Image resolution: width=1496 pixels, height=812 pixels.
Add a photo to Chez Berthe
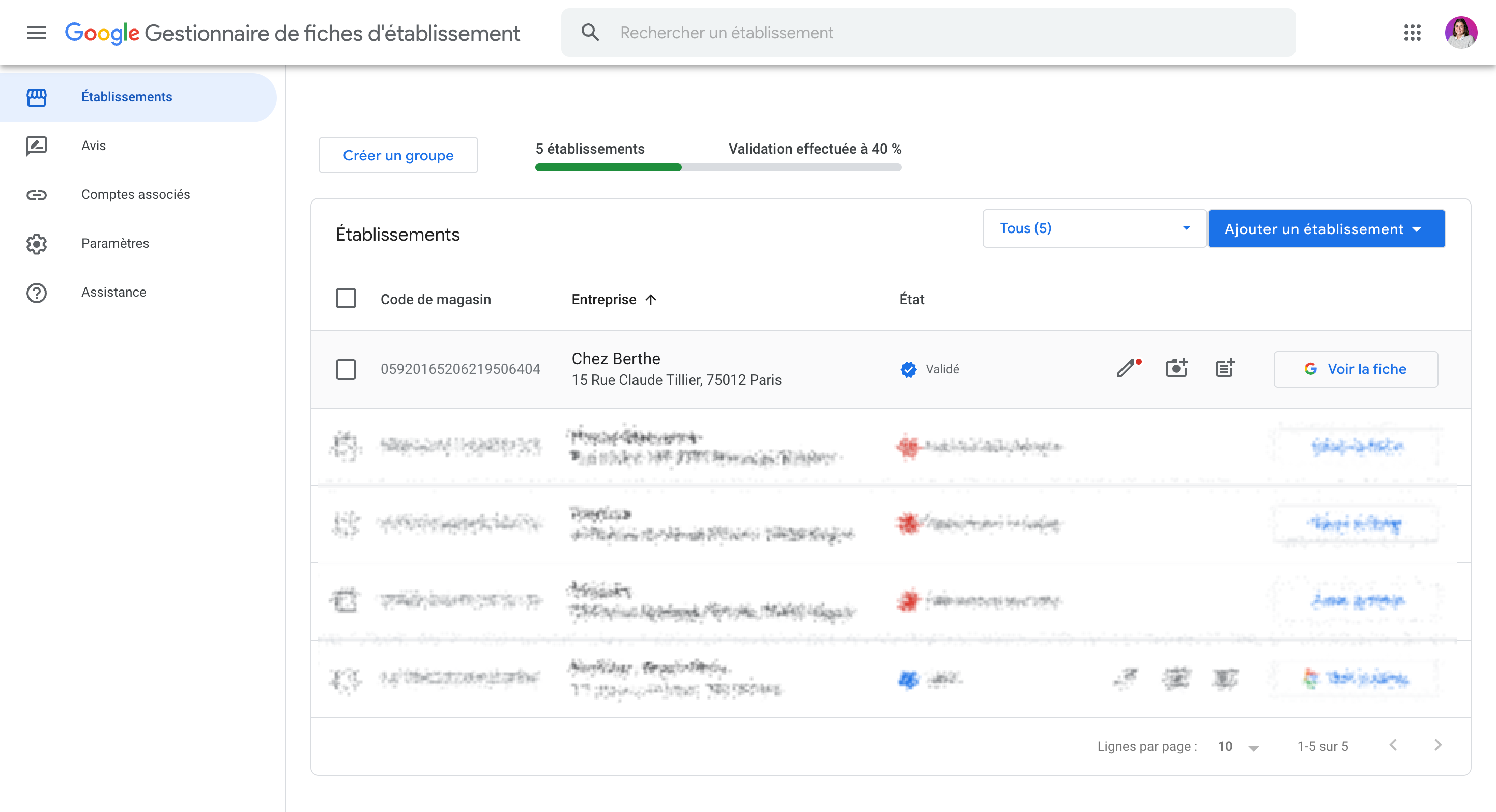[1176, 368]
